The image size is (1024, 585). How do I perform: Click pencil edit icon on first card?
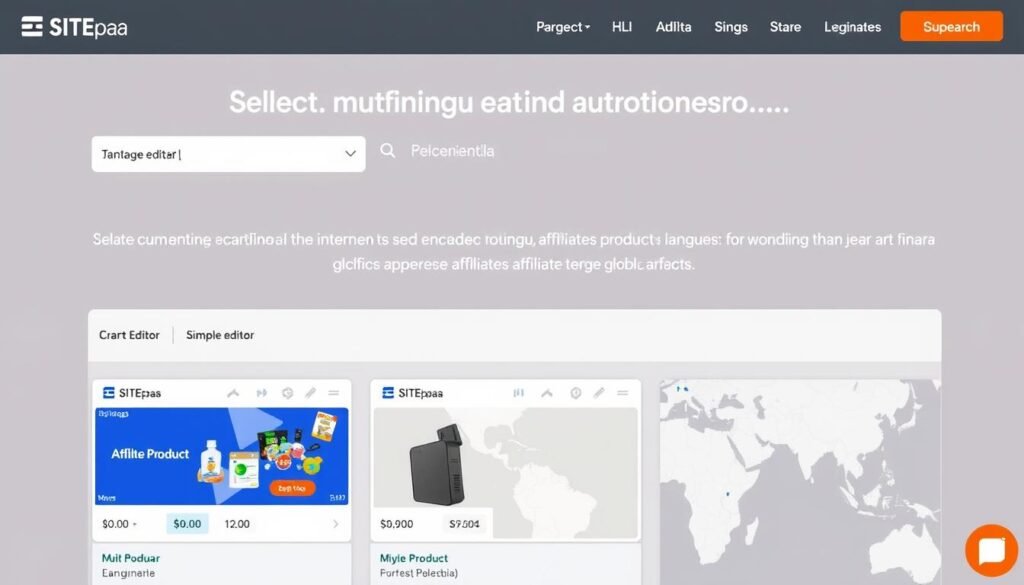click(x=310, y=393)
